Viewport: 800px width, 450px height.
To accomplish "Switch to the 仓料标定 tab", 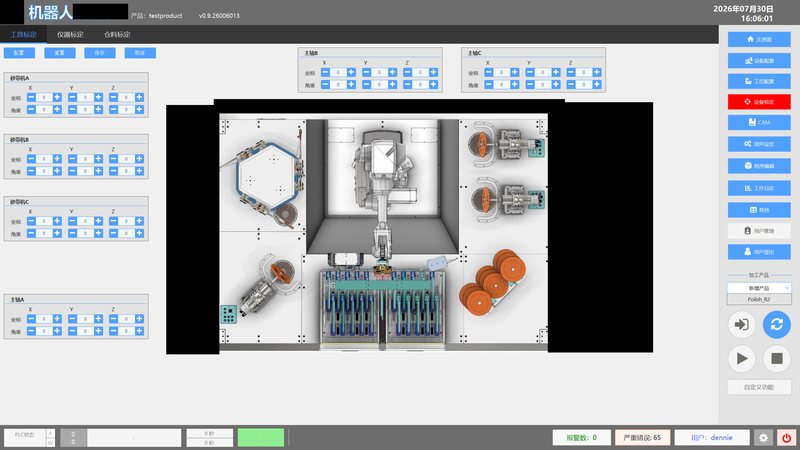I will (x=117, y=35).
